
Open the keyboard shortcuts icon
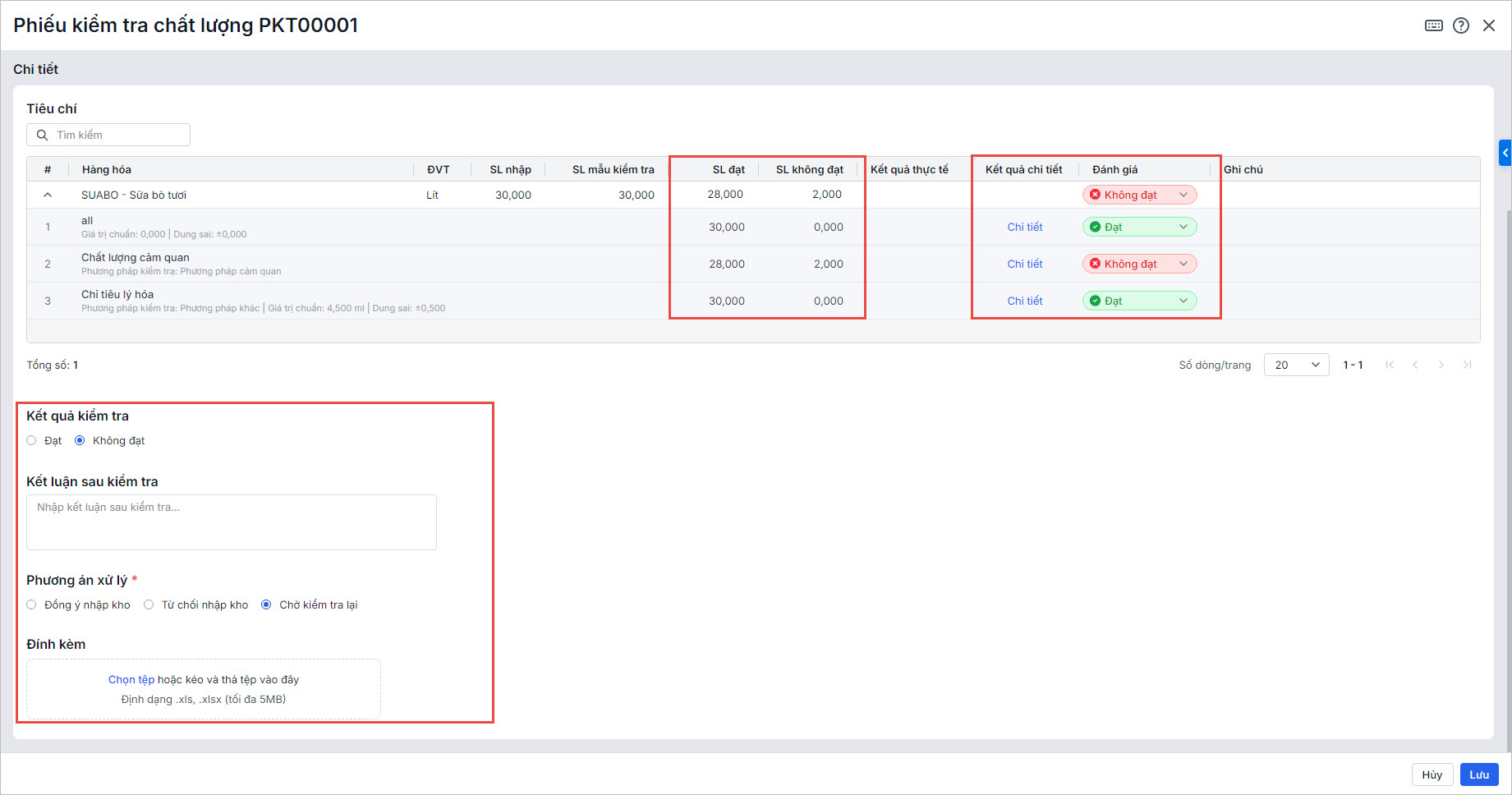click(x=1433, y=25)
